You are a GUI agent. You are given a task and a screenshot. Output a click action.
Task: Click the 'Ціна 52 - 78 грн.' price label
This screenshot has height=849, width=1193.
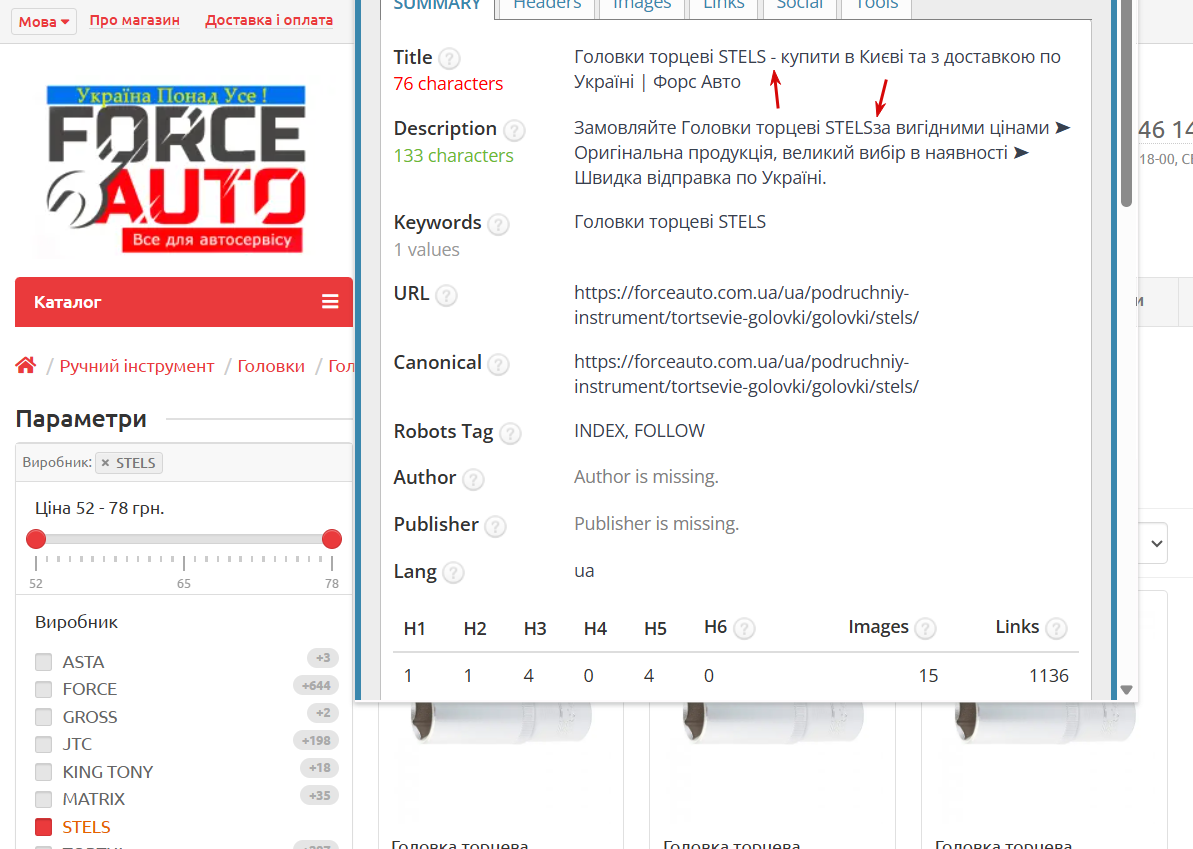coord(100,507)
